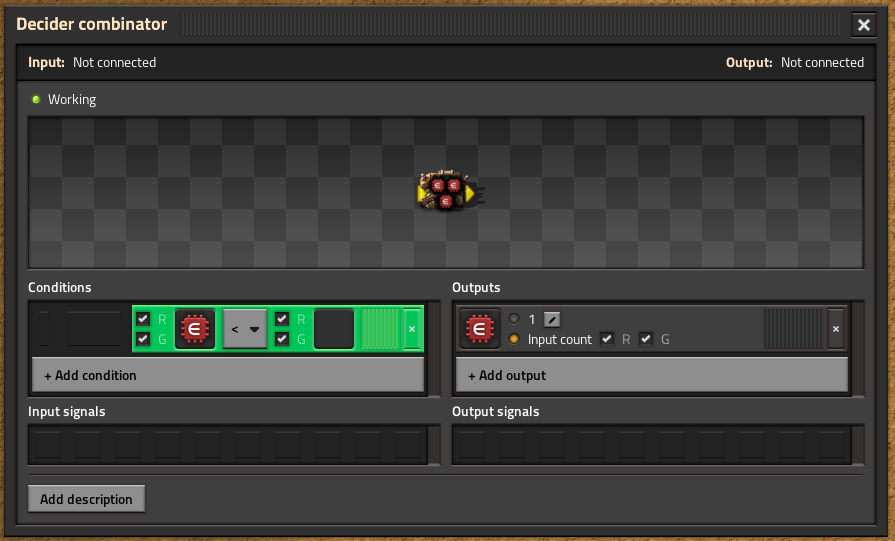Click the Add description button
The height and width of the screenshot is (541, 895).
coord(86,499)
